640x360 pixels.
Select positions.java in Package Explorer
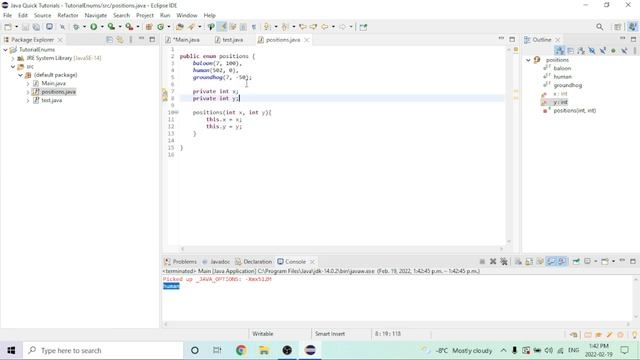tap(58, 92)
